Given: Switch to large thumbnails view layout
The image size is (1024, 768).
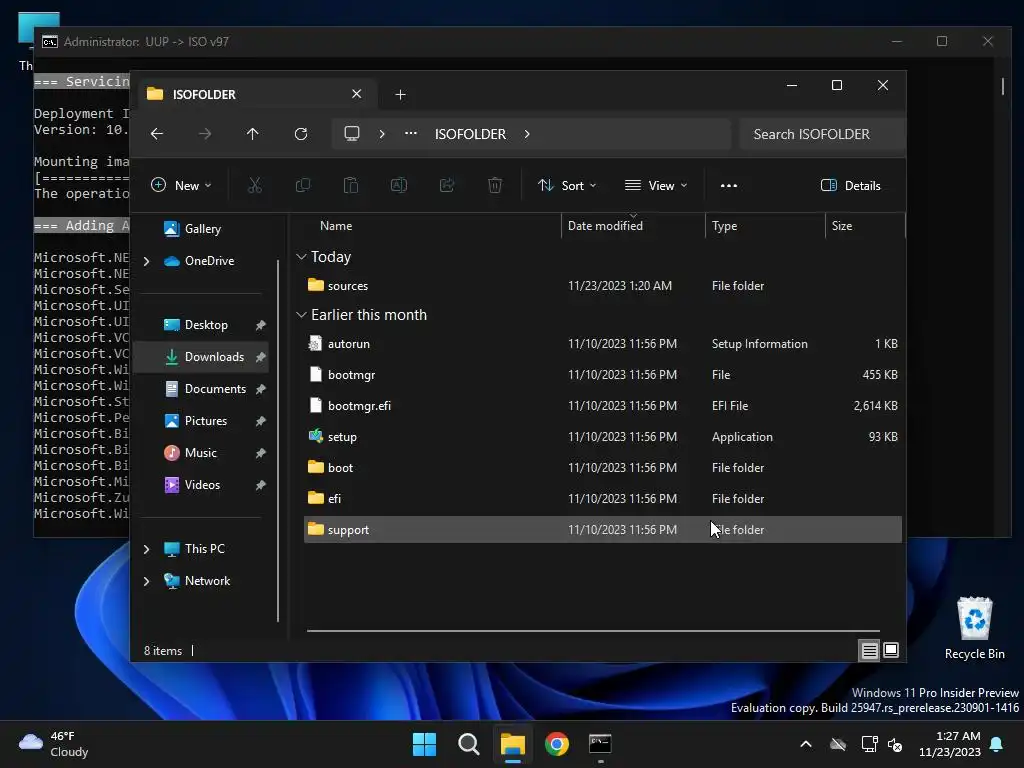Looking at the screenshot, I should point(891,650).
